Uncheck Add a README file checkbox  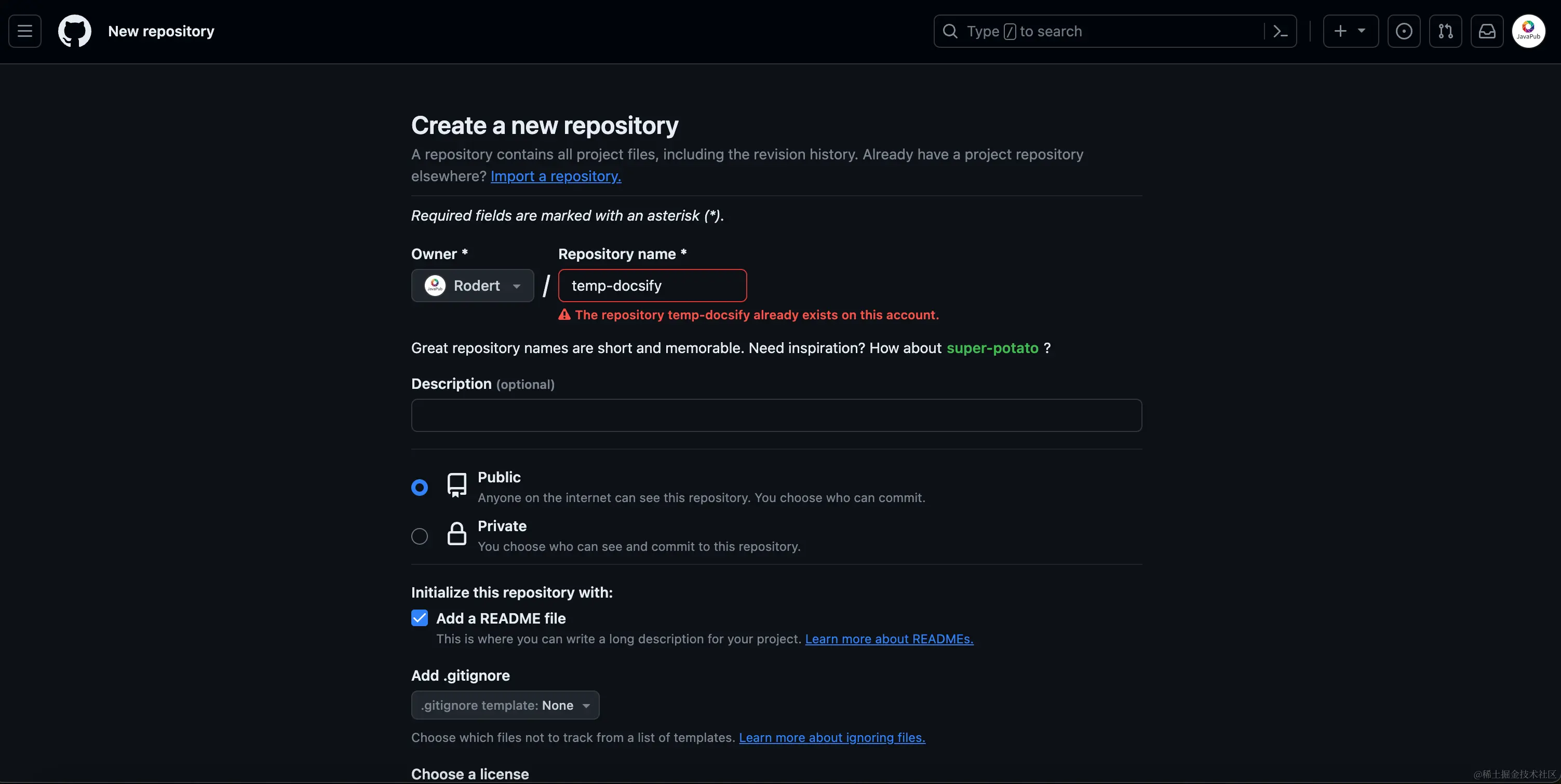(420, 618)
